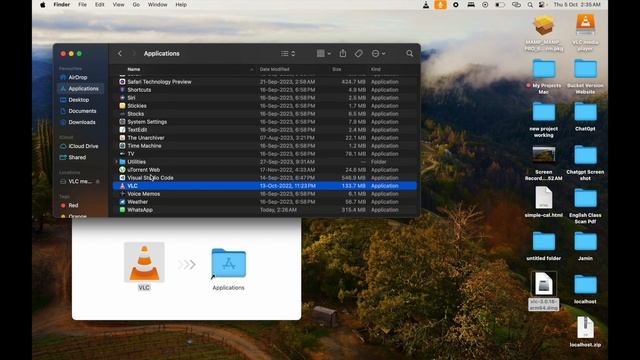Viewport: 640px width, 360px height.
Task: Select the Time Machine app icon
Action: click(x=122, y=146)
